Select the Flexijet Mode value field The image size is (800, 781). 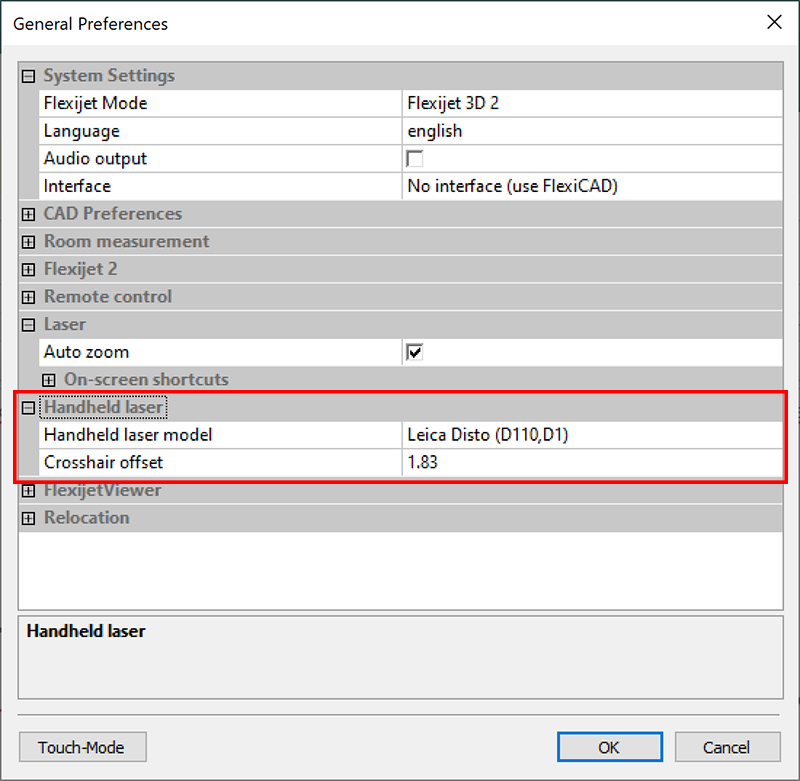coord(500,103)
